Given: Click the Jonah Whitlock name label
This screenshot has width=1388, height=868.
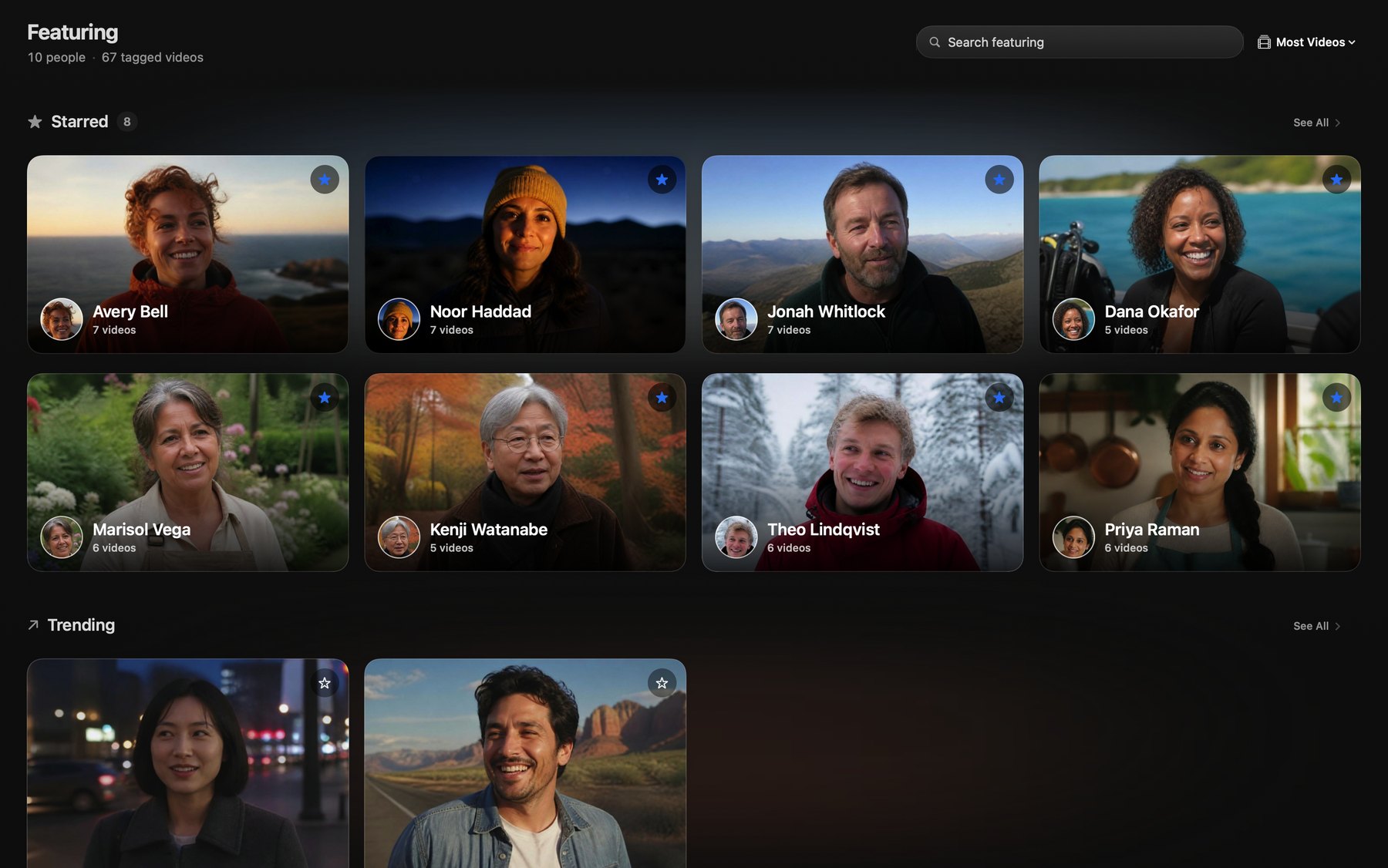Looking at the screenshot, I should click(x=826, y=311).
